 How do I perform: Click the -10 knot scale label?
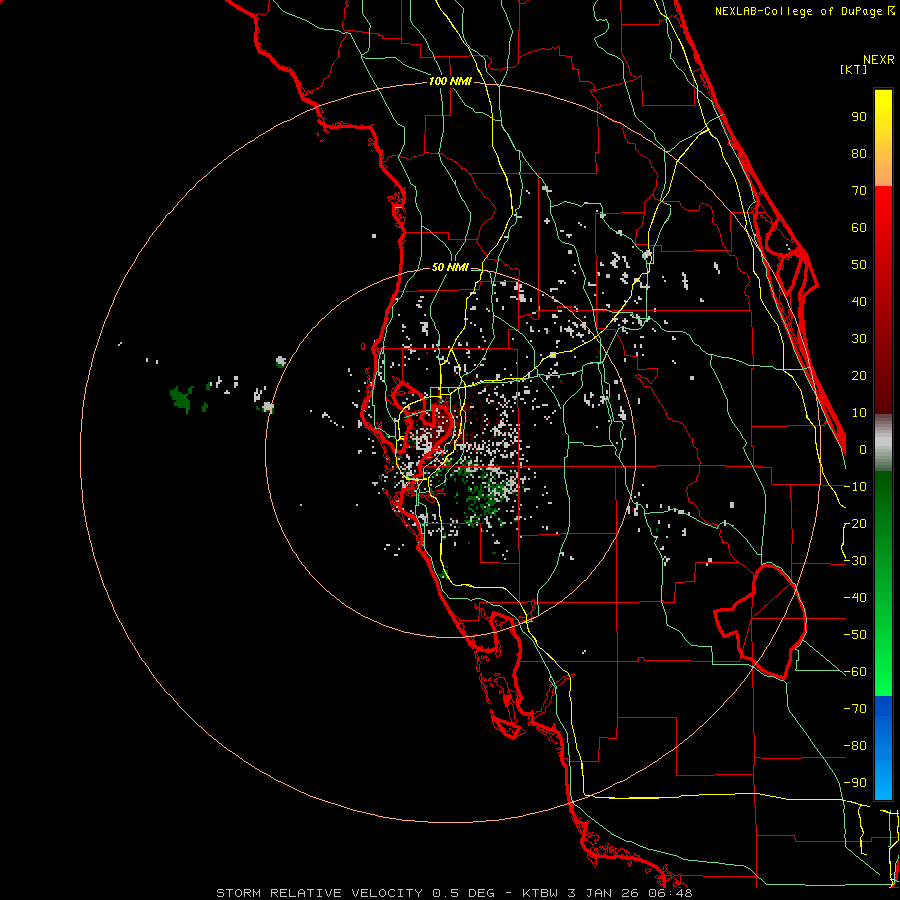(856, 487)
